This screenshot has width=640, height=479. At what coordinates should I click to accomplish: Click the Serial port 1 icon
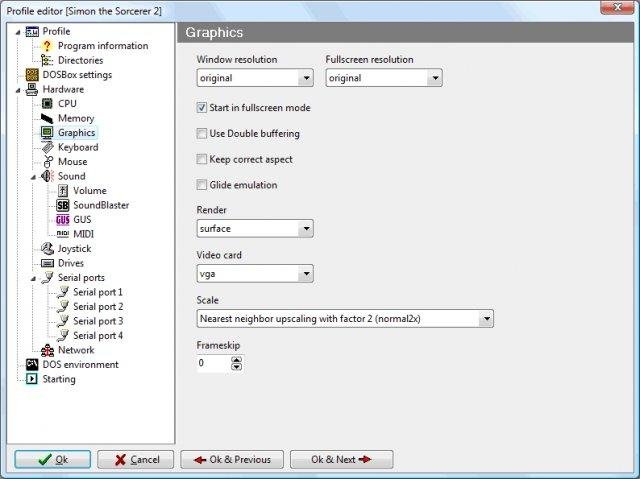[63, 292]
